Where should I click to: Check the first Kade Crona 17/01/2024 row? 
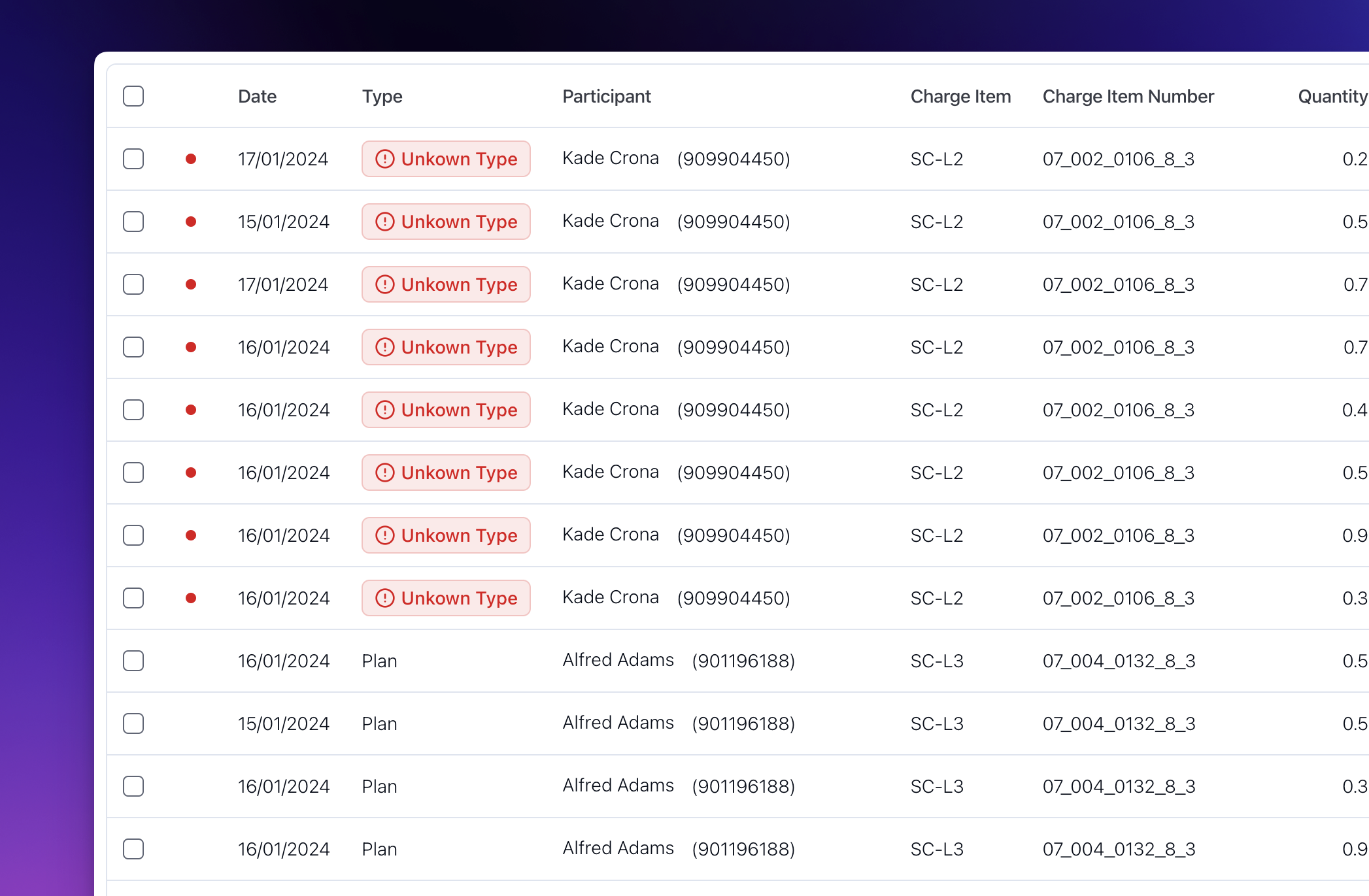(133, 159)
